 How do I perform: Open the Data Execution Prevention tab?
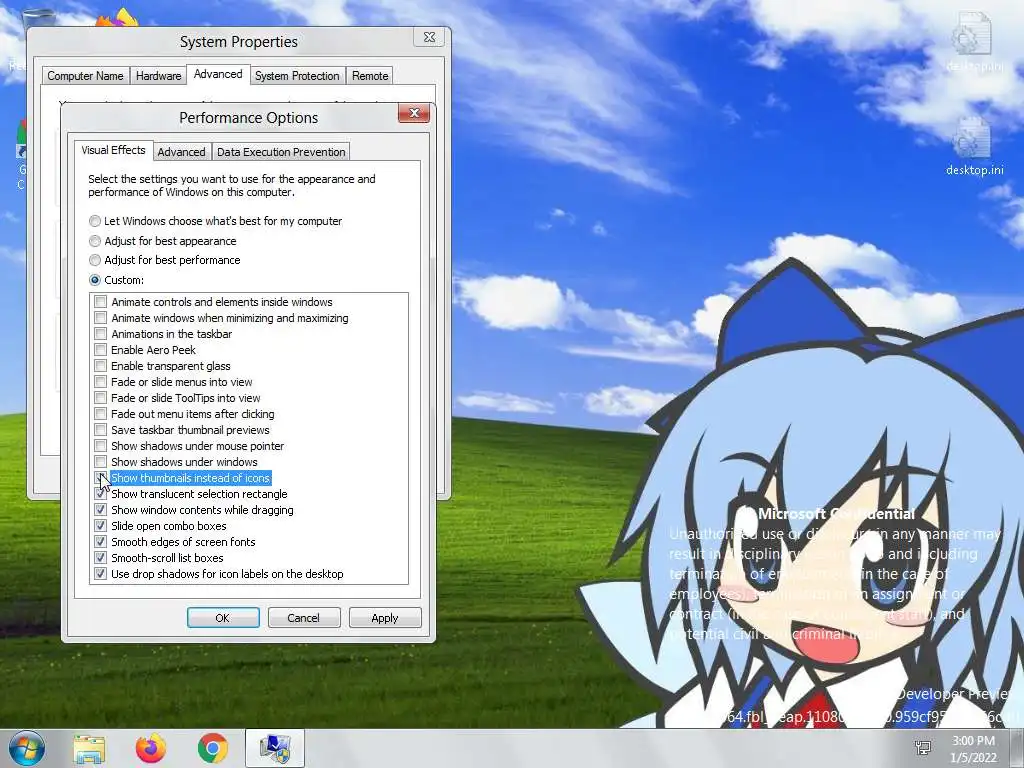tap(281, 152)
